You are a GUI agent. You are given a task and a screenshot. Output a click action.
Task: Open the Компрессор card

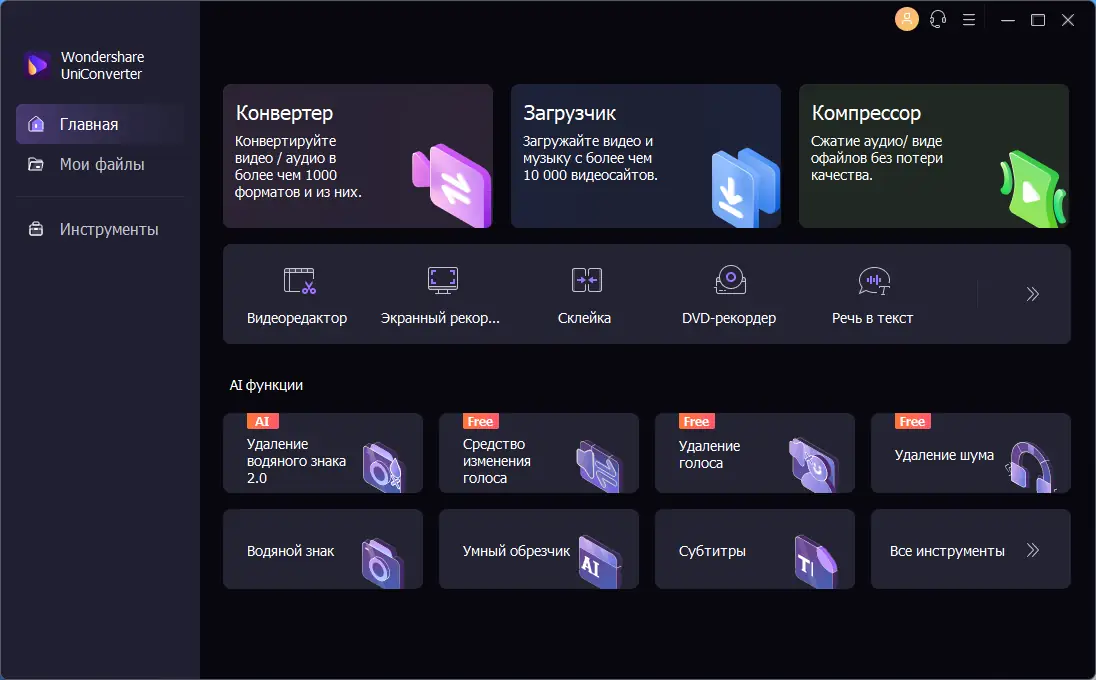click(933, 156)
